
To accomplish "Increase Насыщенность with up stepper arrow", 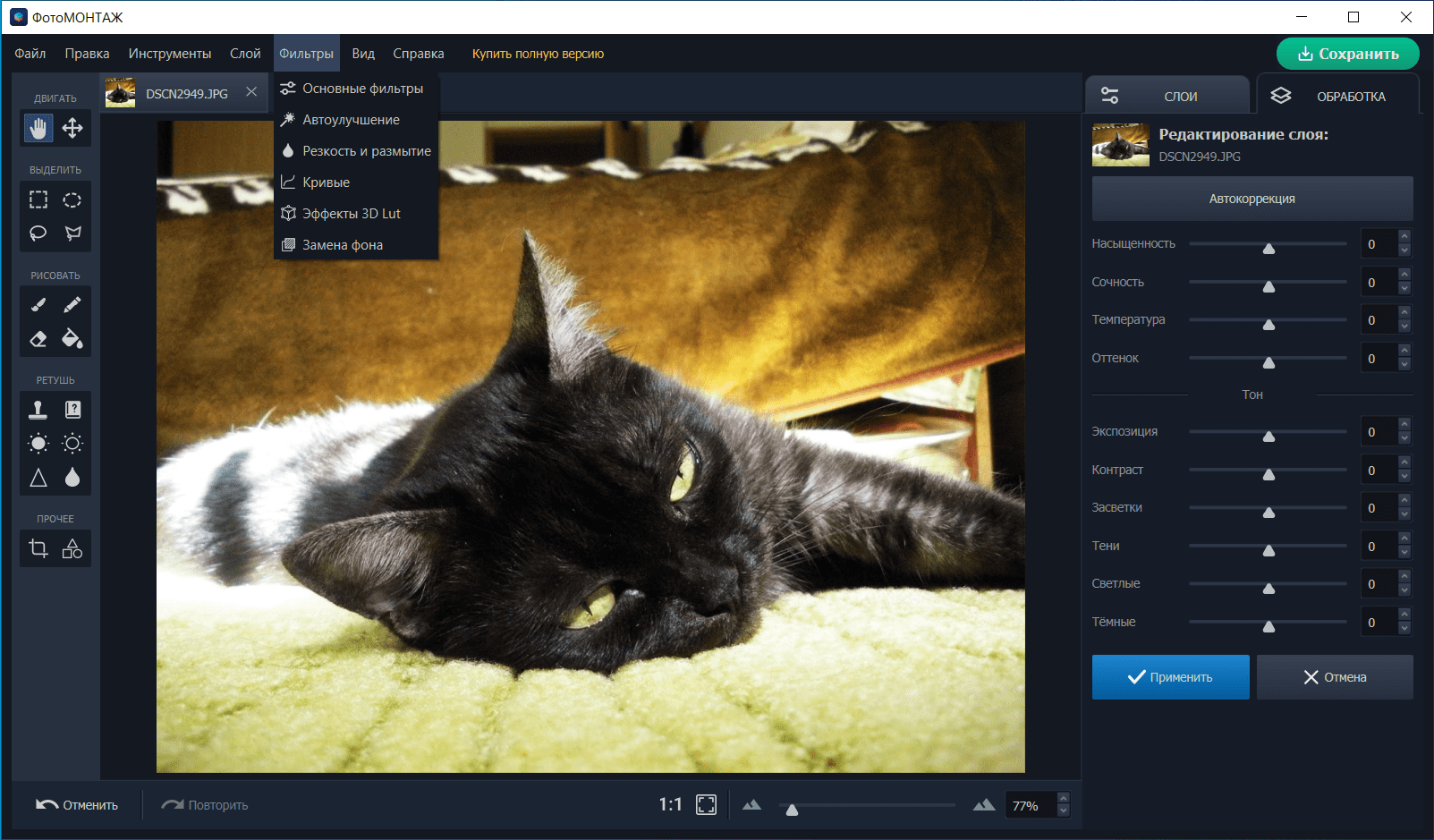I will [1404, 237].
